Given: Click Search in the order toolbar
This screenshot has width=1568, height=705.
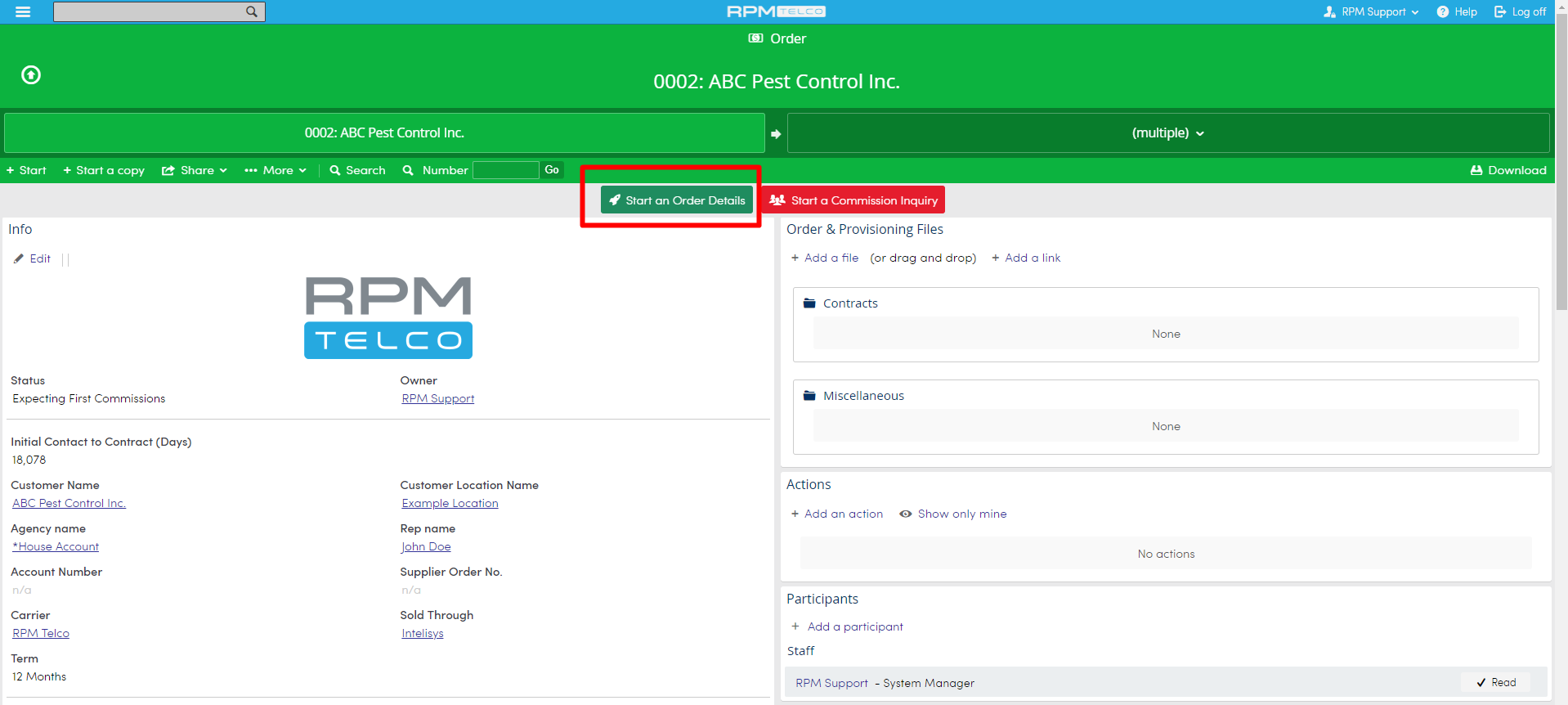Looking at the screenshot, I should 357,170.
